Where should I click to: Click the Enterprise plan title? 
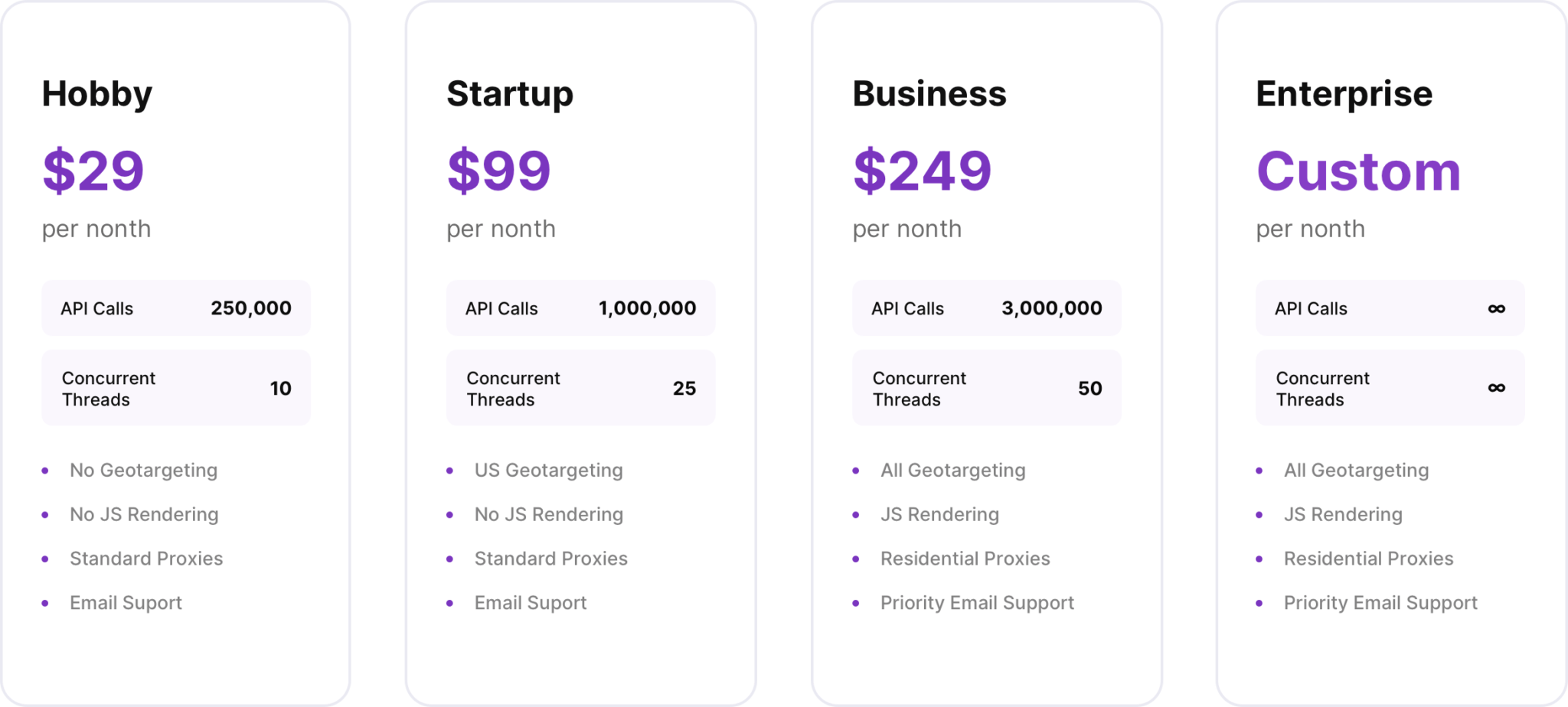1344,94
